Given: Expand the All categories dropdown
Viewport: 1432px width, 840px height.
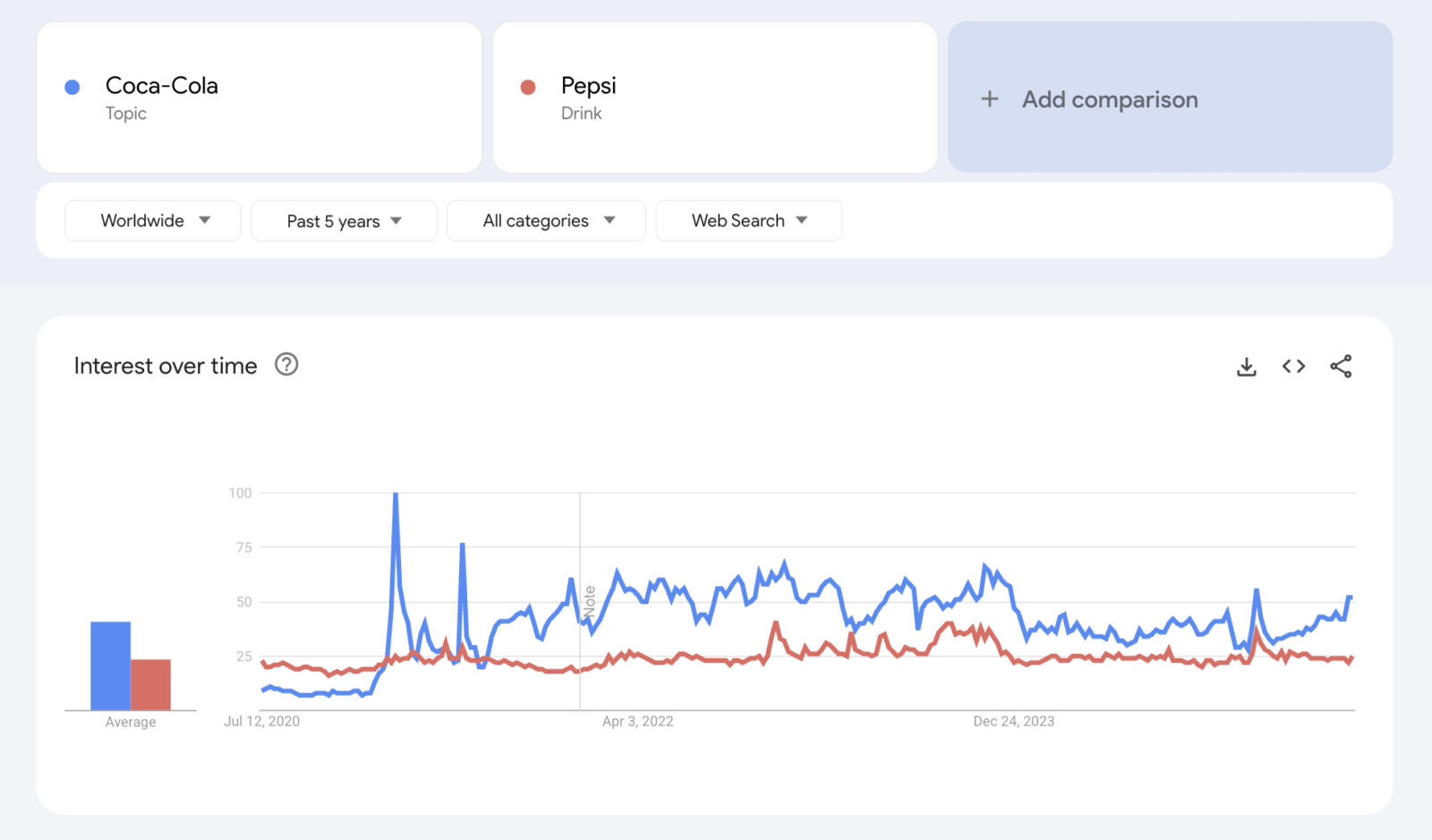Looking at the screenshot, I should (546, 221).
